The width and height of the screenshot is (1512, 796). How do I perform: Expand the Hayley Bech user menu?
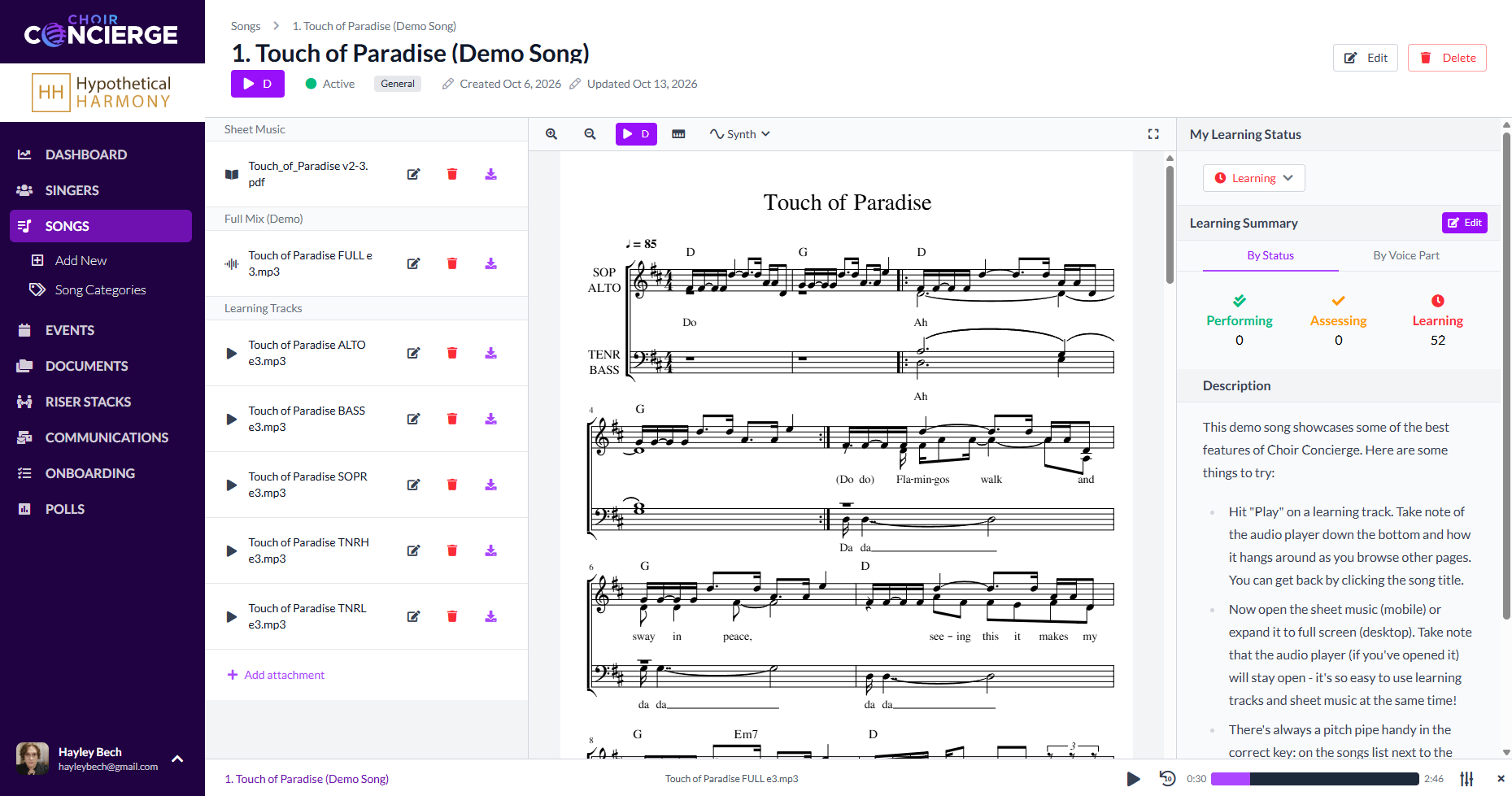[x=177, y=759]
